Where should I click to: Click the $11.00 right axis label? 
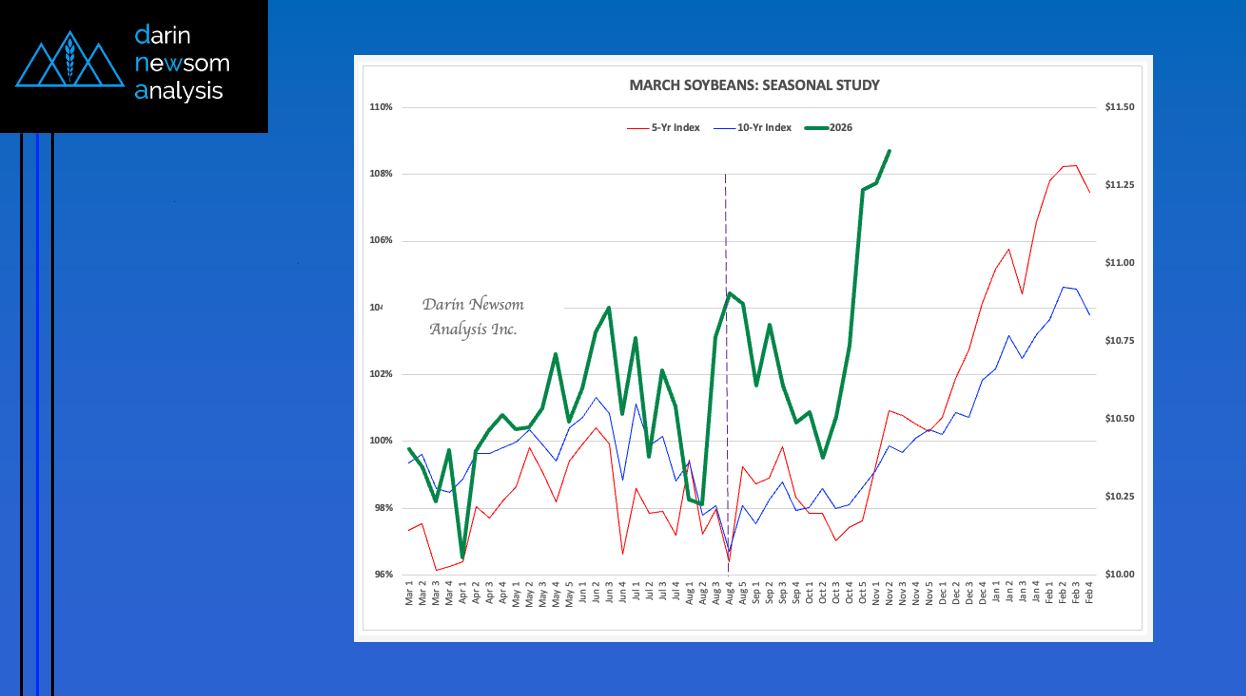1119,263
